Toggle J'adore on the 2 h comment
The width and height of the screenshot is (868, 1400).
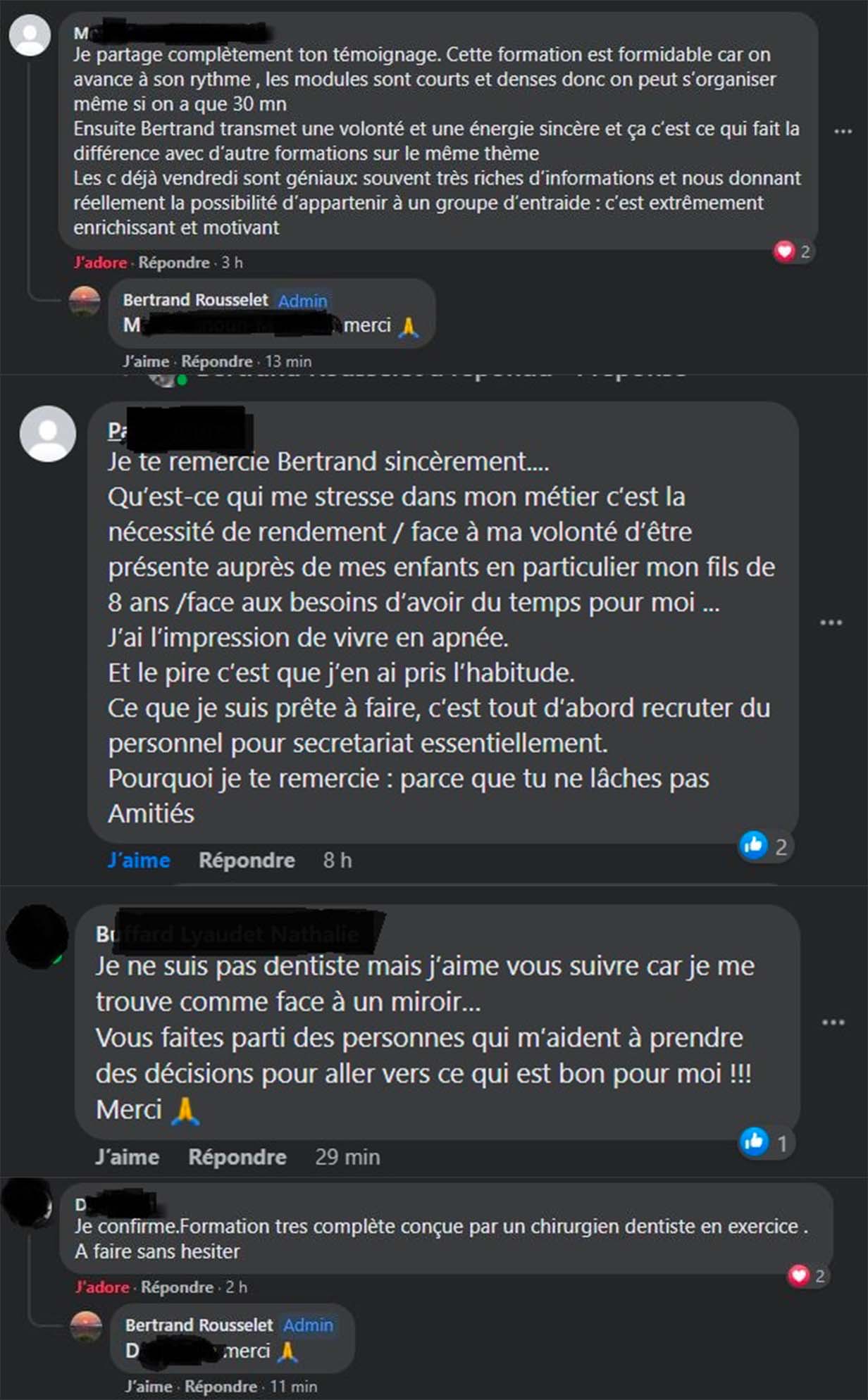pos(102,1287)
